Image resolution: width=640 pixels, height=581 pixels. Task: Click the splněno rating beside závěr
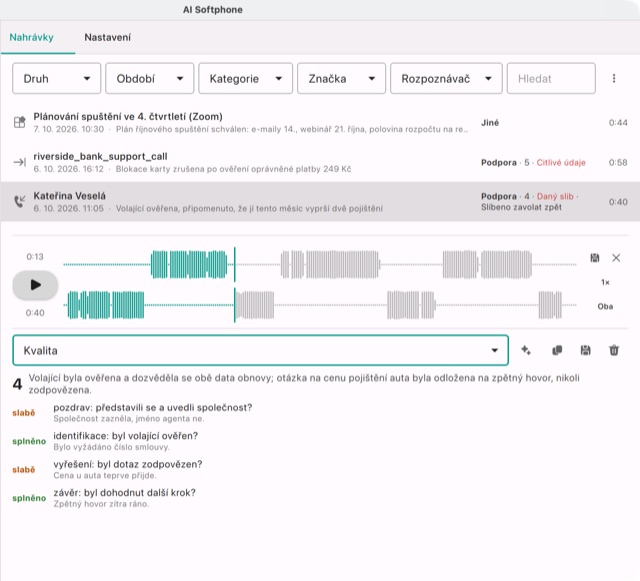coord(29,498)
